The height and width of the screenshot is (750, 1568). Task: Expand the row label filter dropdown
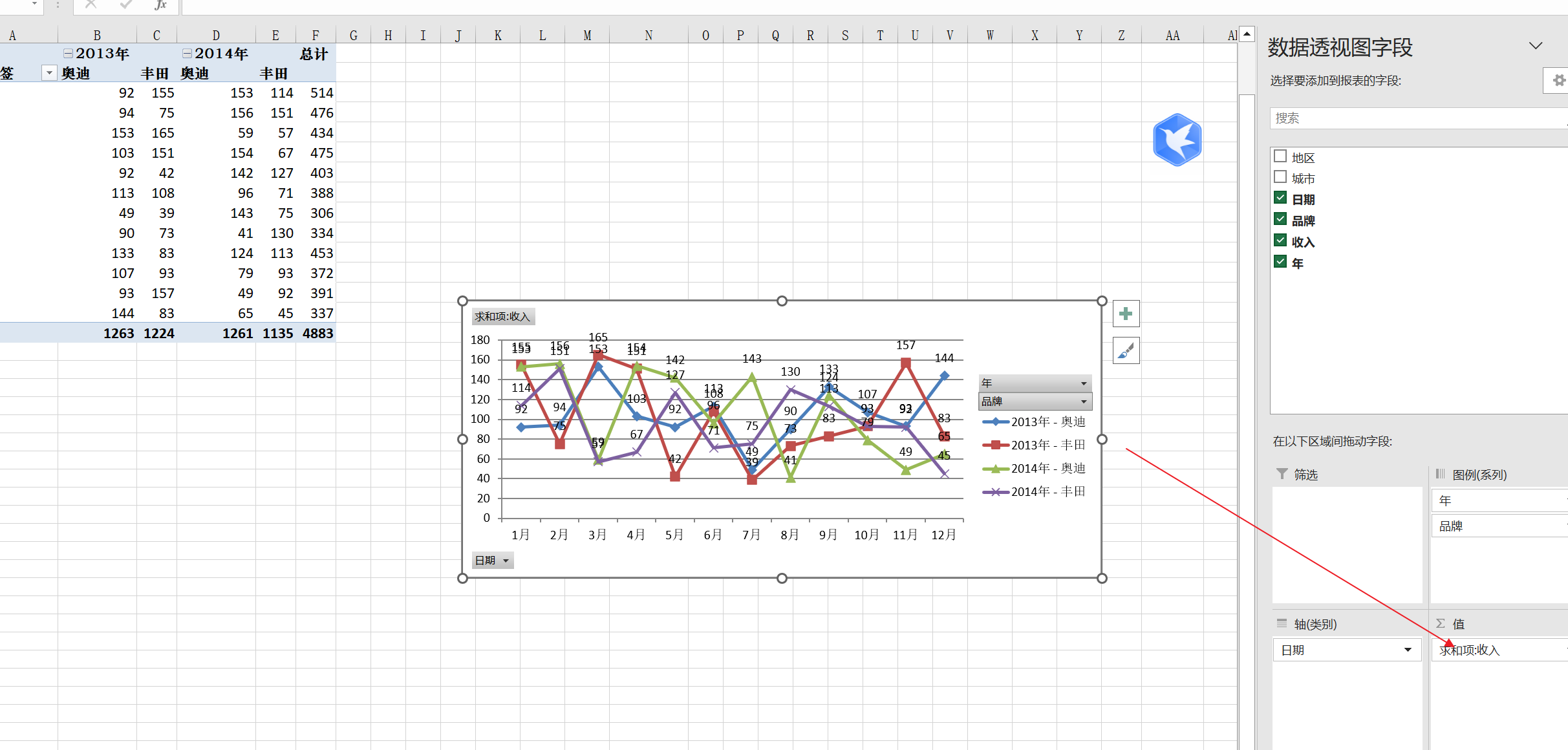pyautogui.click(x=49, y=73)
